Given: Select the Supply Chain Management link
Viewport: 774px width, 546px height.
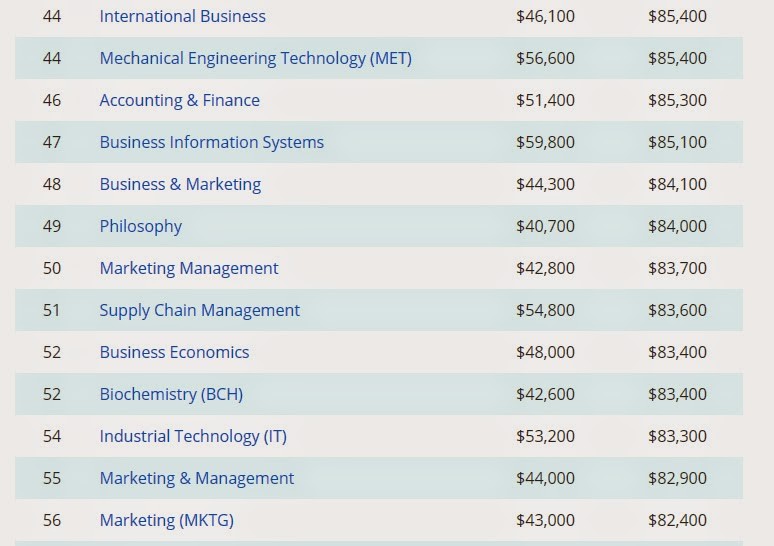Looking at the screenshot, I should [199, 310].
